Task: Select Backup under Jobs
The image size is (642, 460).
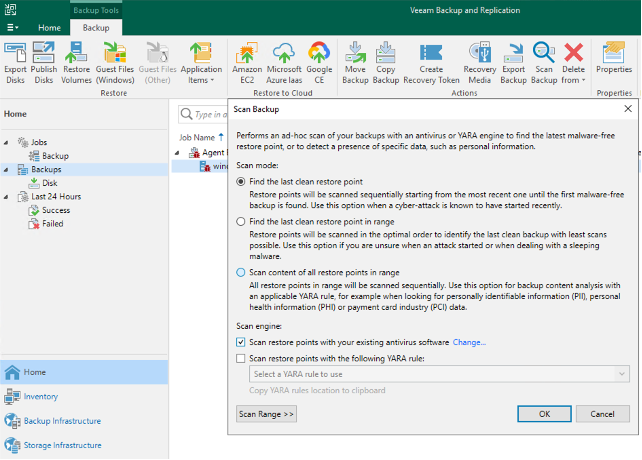Action: (55, 156)
